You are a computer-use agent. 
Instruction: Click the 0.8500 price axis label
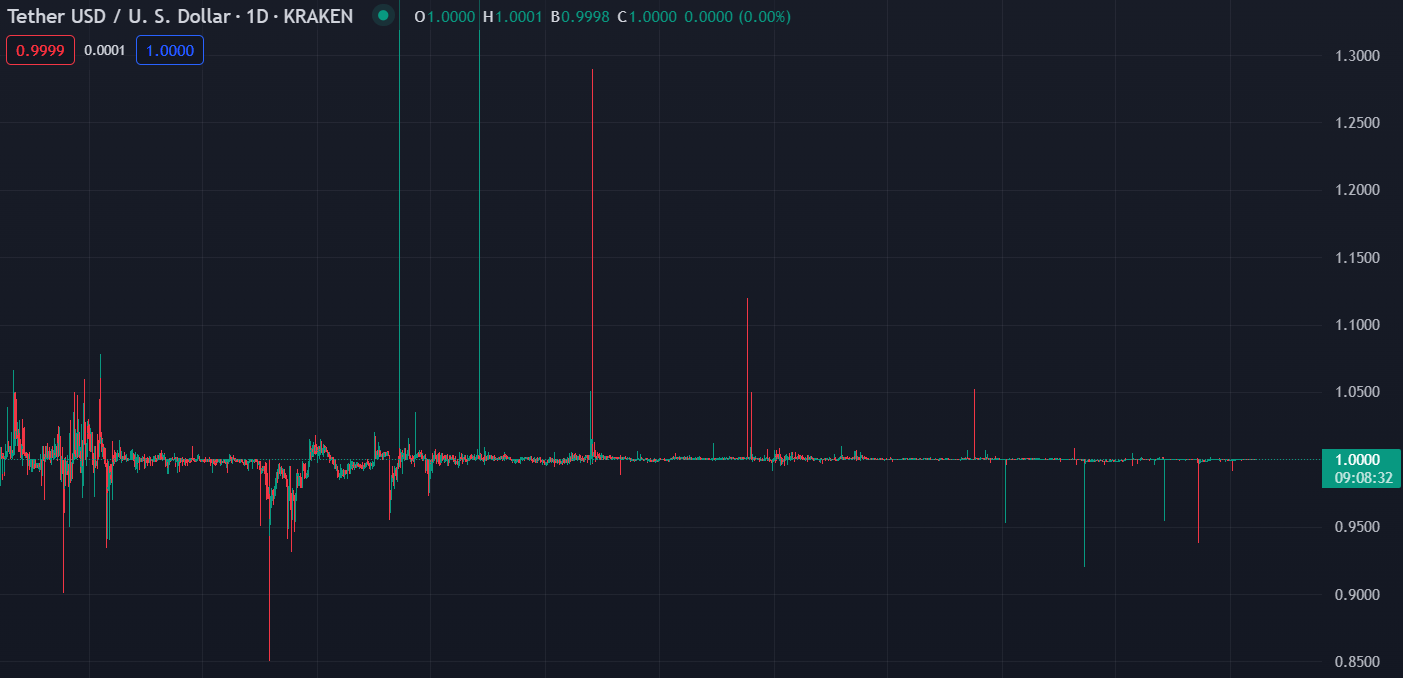pyautogui.click(x=1358, y=662)
